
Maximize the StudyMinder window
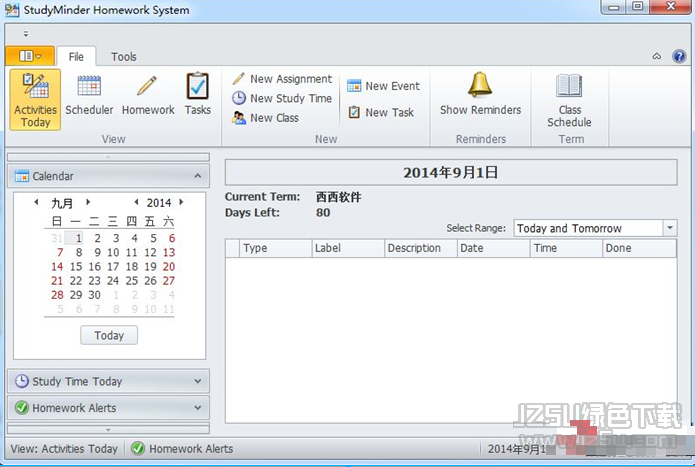point(637,7)
